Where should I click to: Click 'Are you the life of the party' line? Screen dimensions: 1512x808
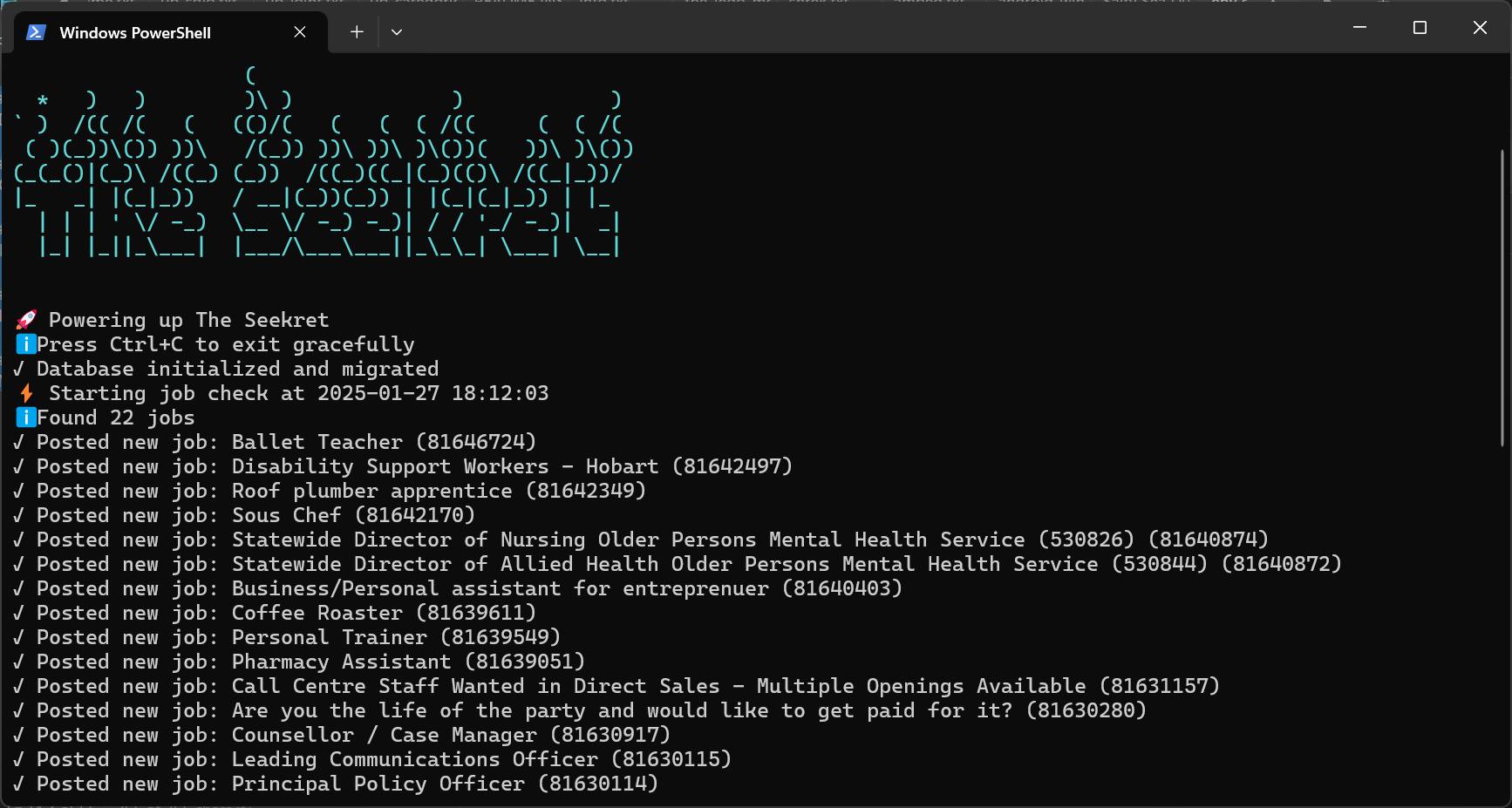[x=580, y=710]
